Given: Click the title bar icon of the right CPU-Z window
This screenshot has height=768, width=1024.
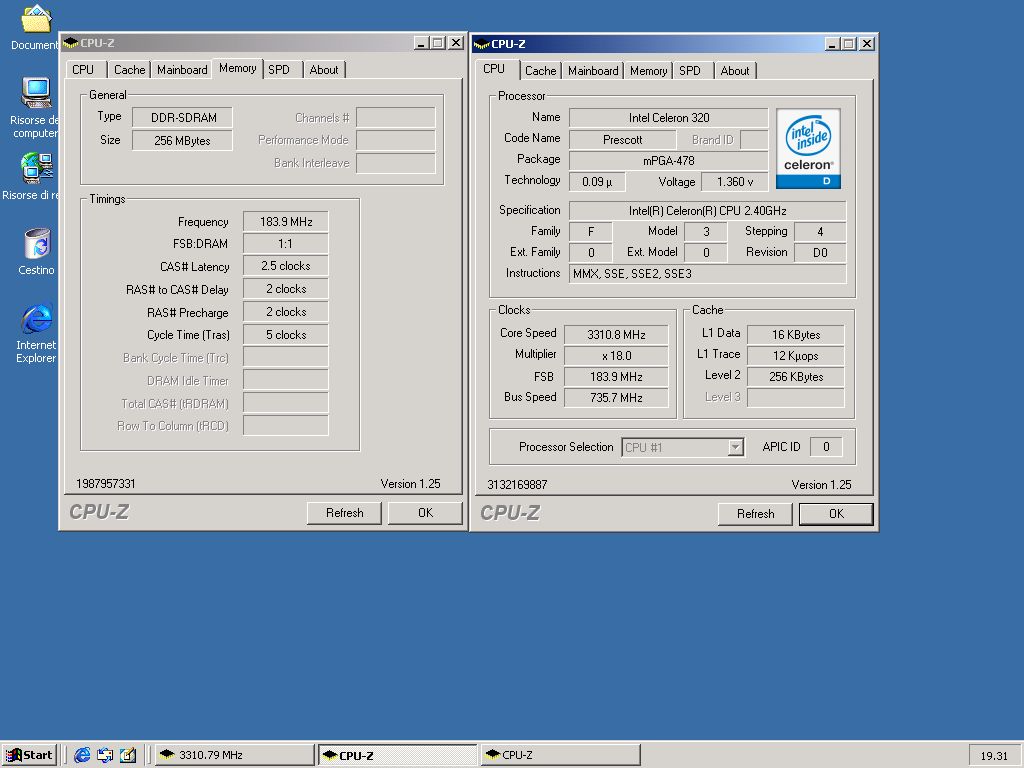Looking at the screenshot, I should pos(481,44).
